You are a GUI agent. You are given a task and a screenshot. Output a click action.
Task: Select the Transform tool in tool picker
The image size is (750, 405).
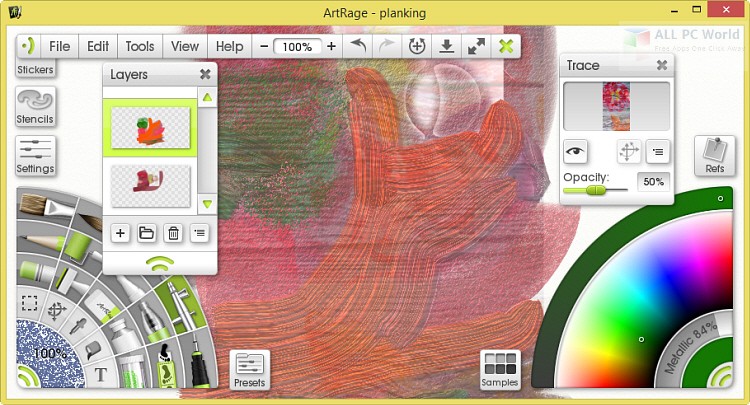pos(56,311)
